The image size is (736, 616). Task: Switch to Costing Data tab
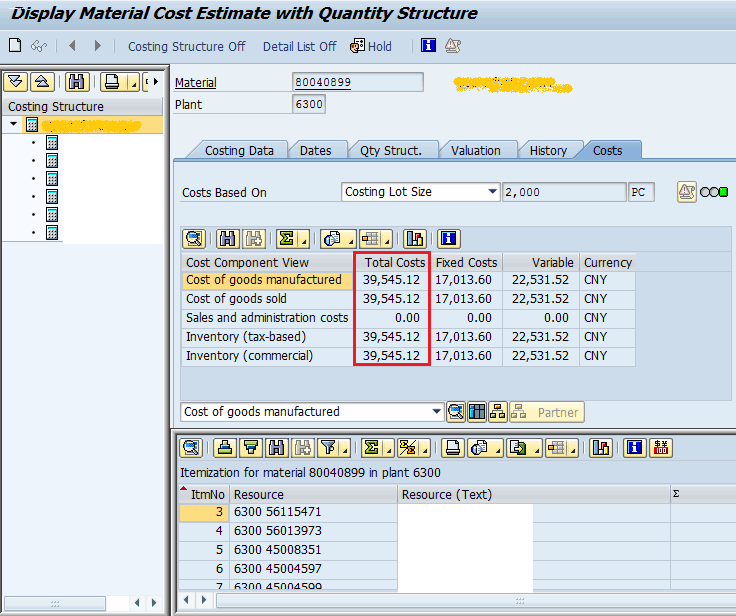tap(239, 151)
